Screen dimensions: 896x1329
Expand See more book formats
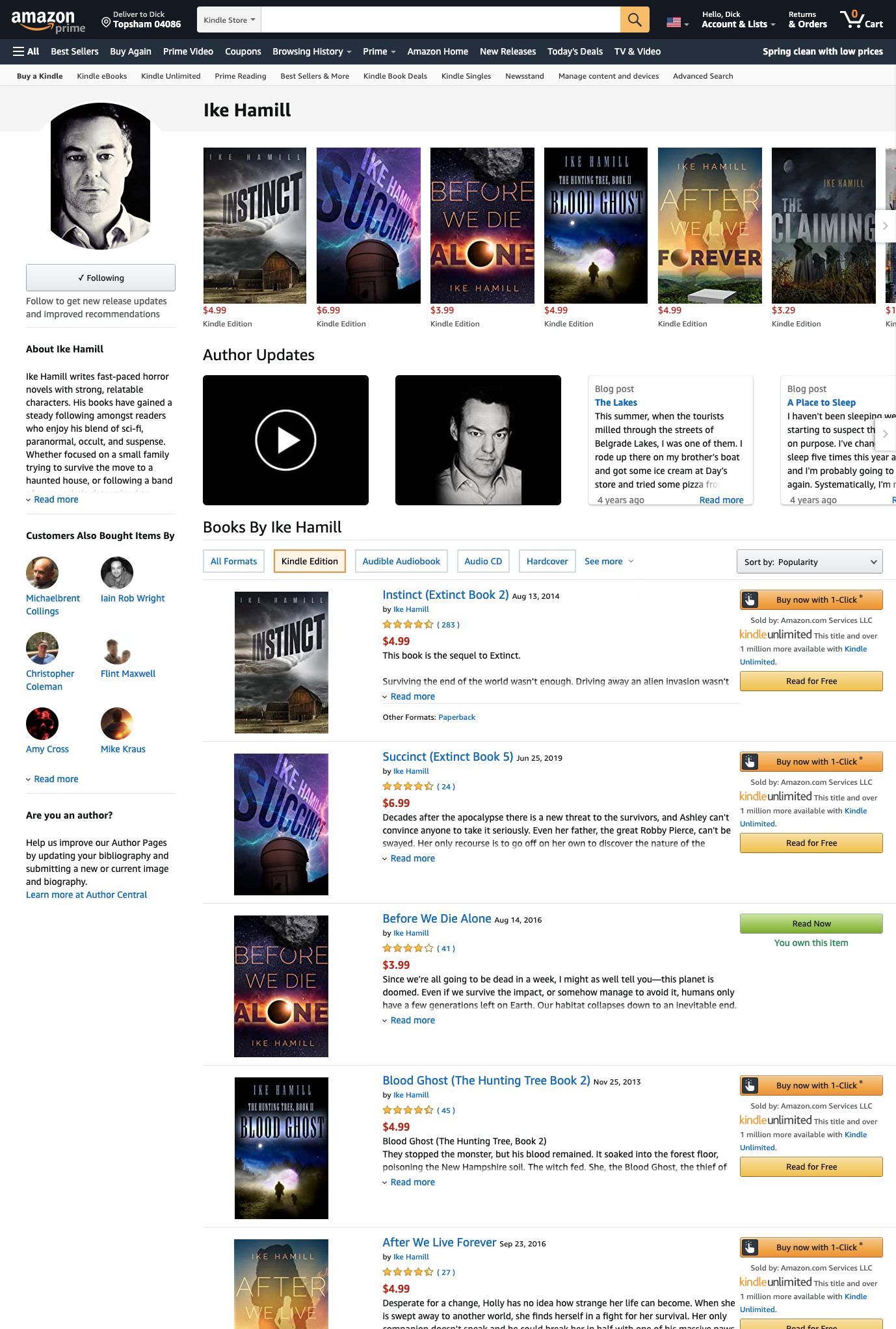(609, 561)
